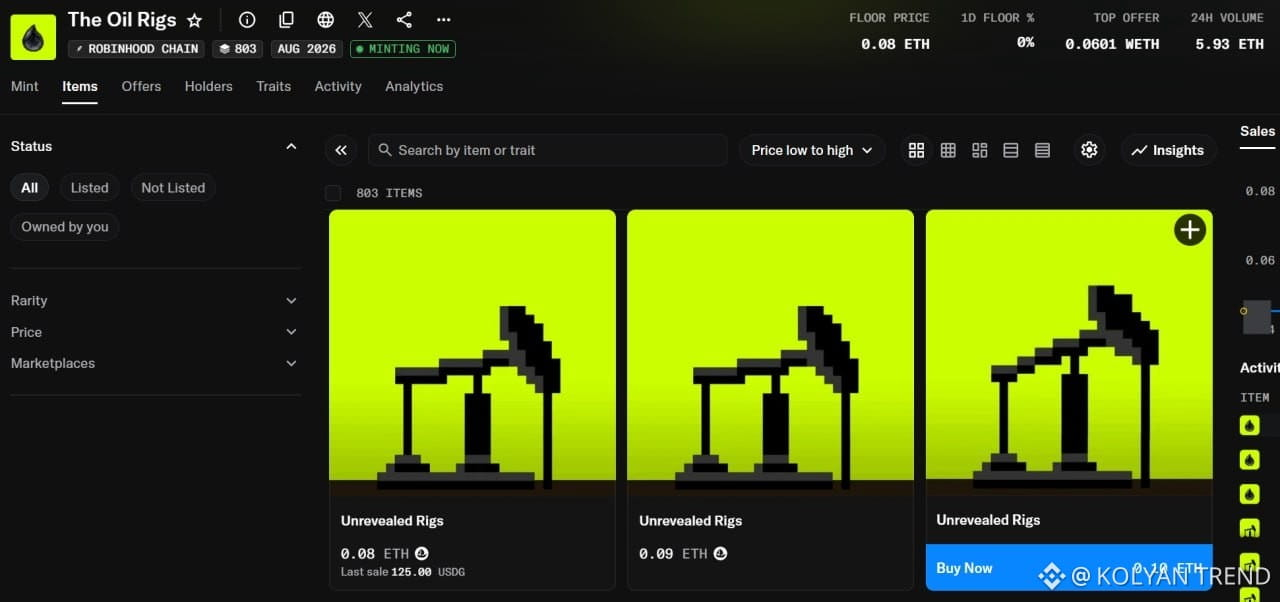Viewport: 1280px width, 602px height.
Task: Select the All status filter
Action: [x=30, y=188]
